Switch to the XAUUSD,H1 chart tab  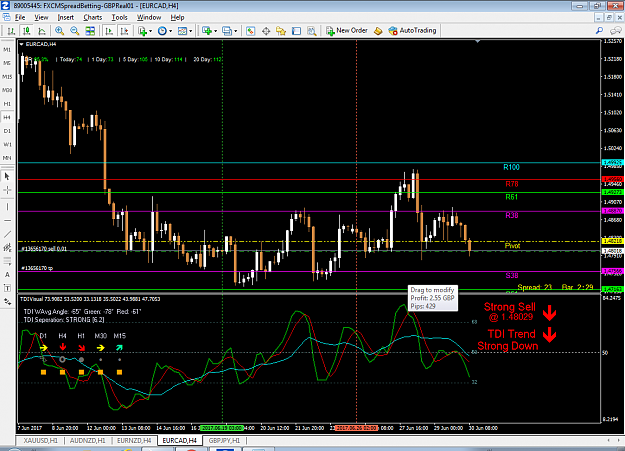[40, 441]
